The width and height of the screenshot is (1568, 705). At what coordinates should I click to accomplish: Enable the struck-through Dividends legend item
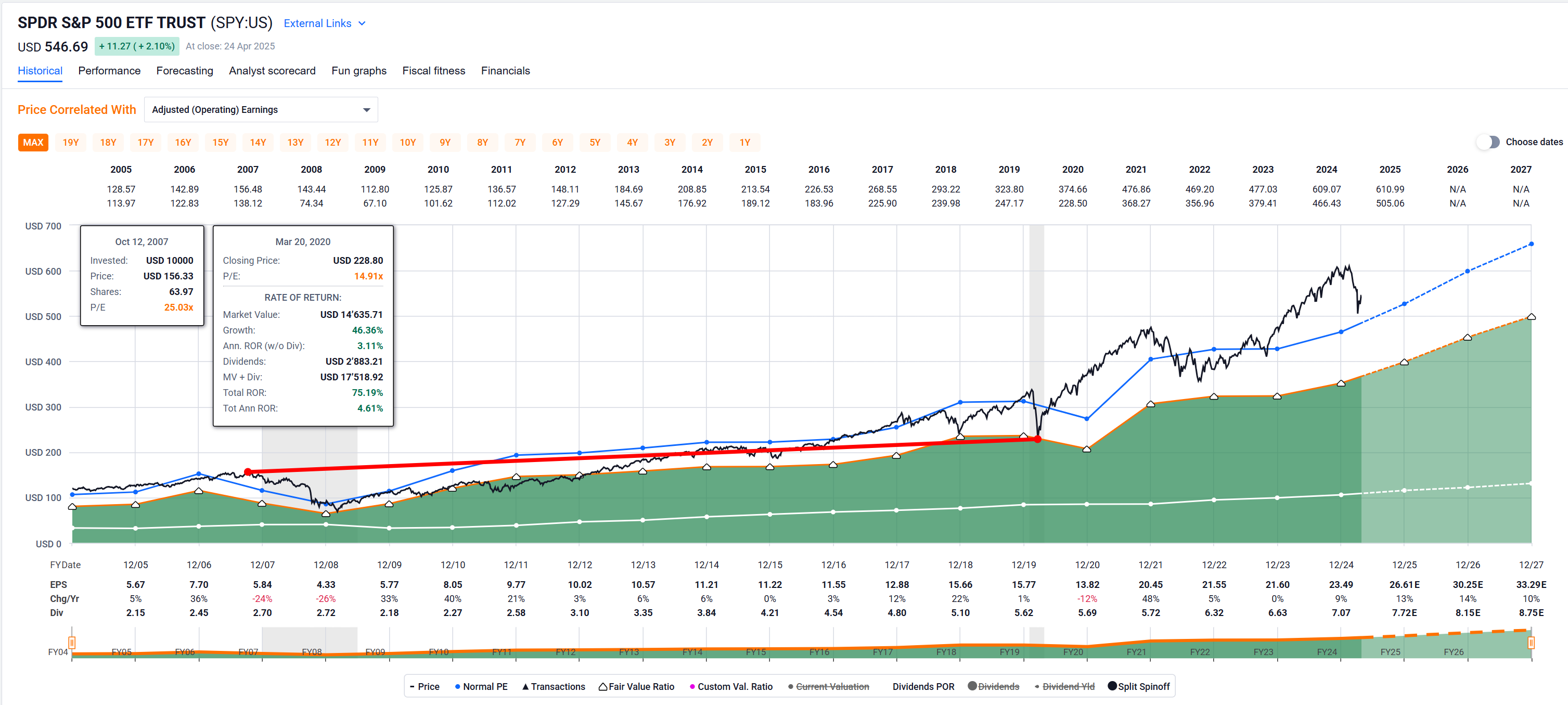(993, 686)
